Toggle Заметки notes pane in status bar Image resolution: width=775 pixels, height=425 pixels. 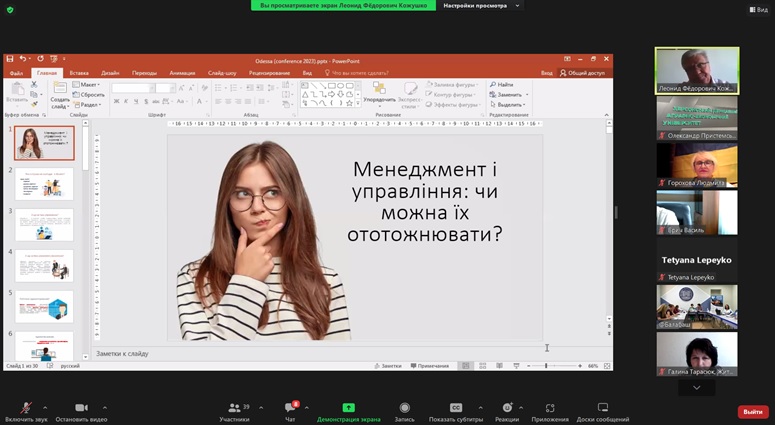click(388, 366)
